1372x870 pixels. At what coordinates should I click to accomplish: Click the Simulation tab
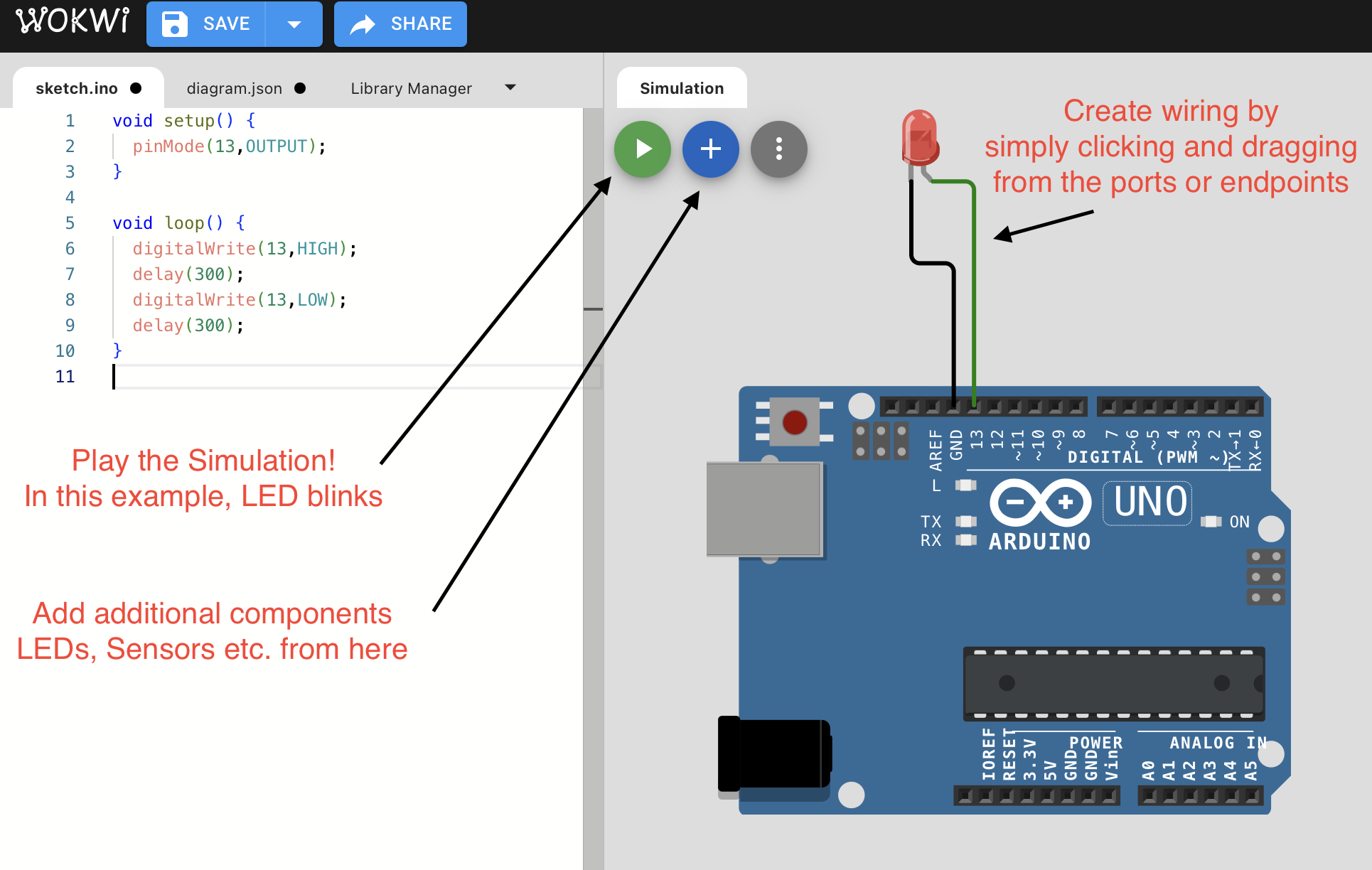coord(681,88)
